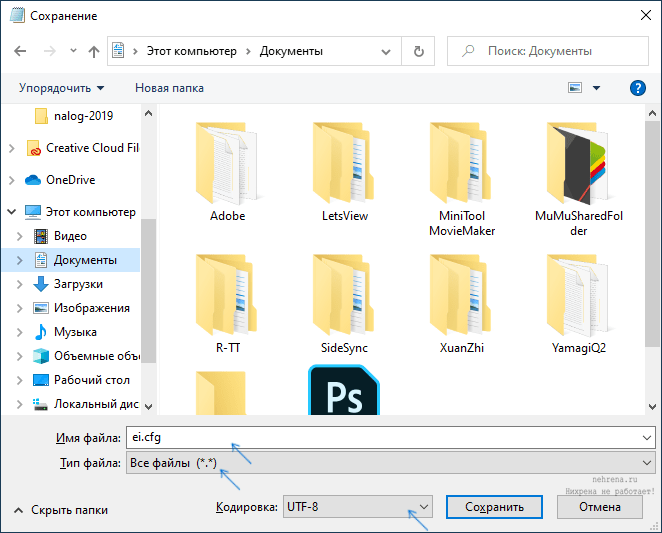This screenshot has width=662, height=533.
Task: Select Объемные объекты in sidebar
Action: pos(87,356)
